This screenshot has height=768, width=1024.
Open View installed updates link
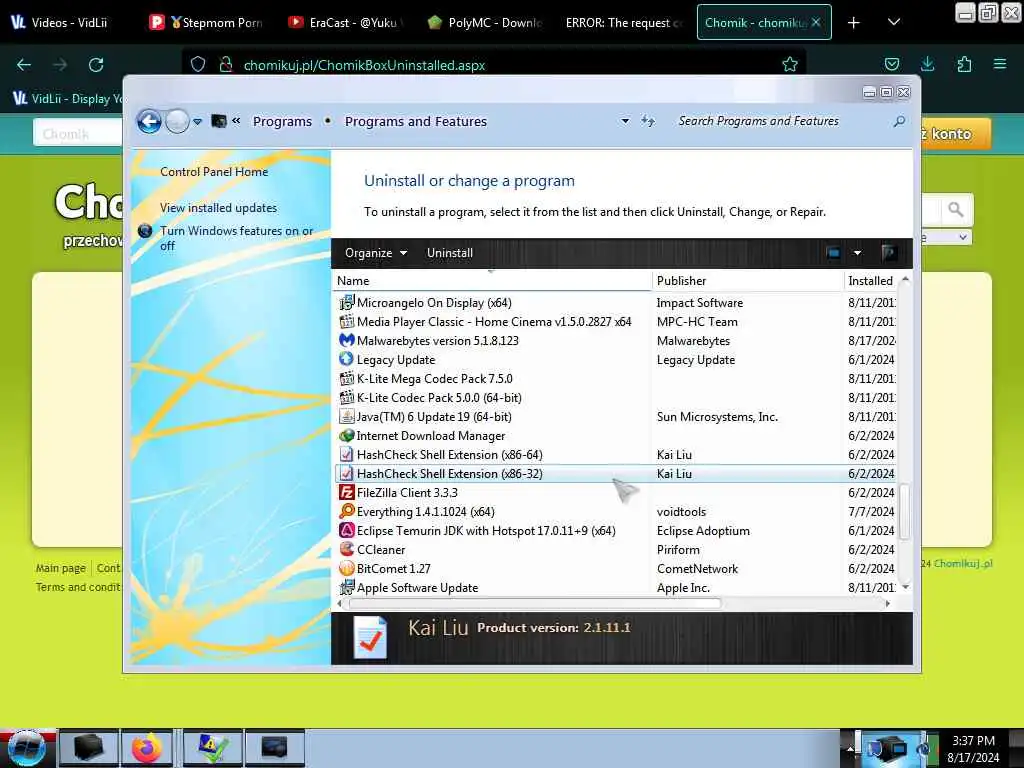(x=218, y=208)
